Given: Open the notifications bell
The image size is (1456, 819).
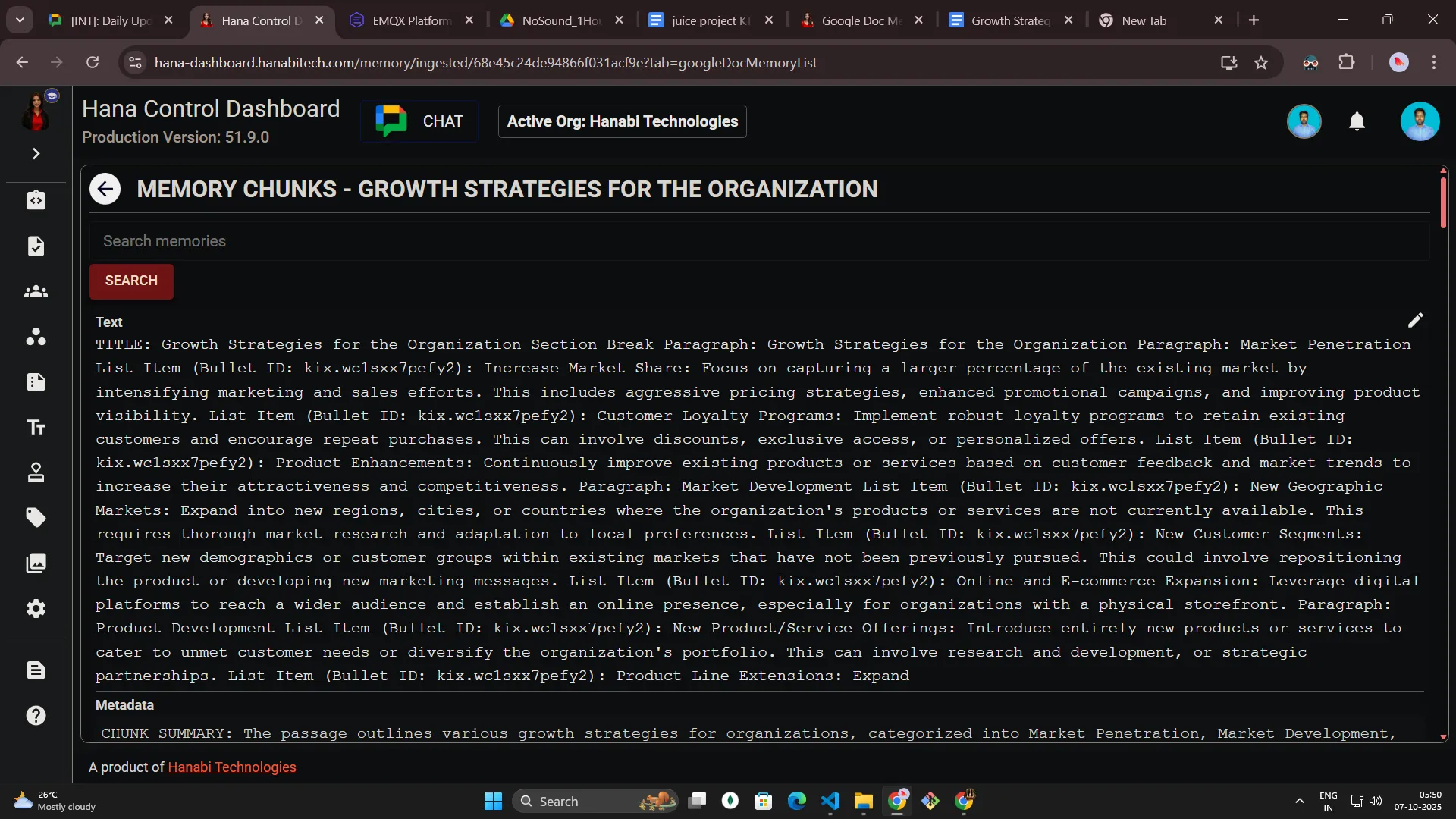Looking at the screenshot, I should (1357, 121).
